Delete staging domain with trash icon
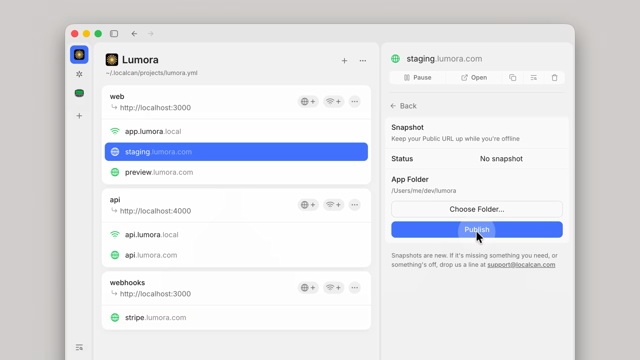Image resolution: width=640 pixels, height=360 pixels. pyautogui.click(x=554, y=78)
